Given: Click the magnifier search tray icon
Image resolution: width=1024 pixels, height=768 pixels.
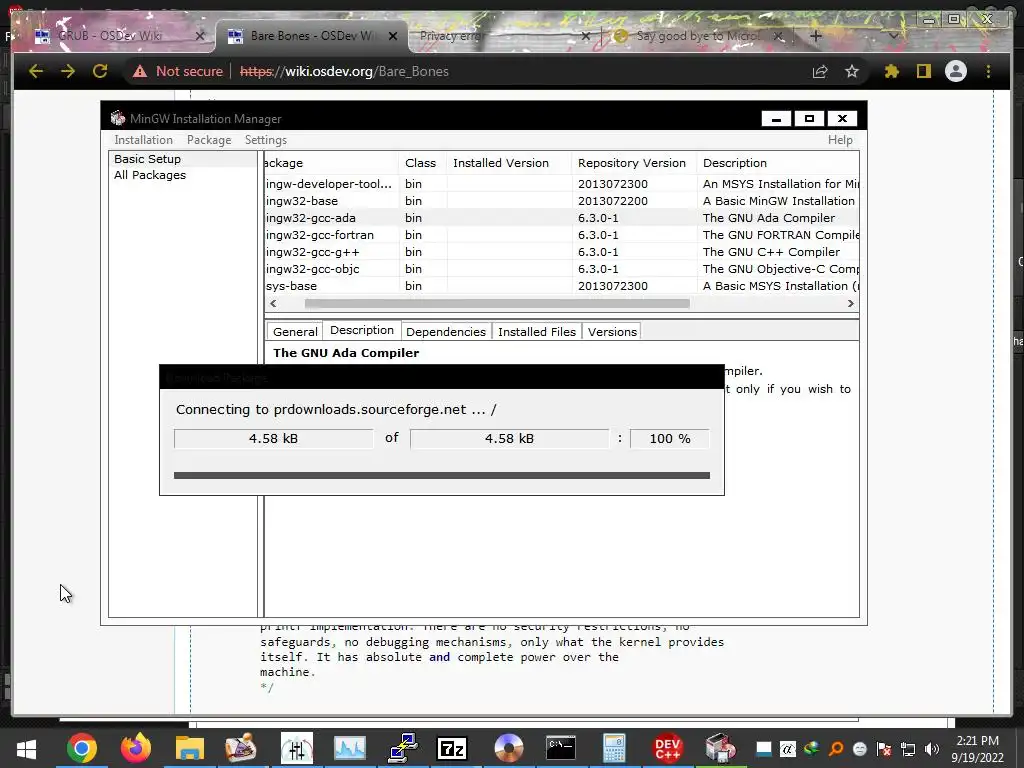Looking at the screenshot, I should [x=836, y=749].
